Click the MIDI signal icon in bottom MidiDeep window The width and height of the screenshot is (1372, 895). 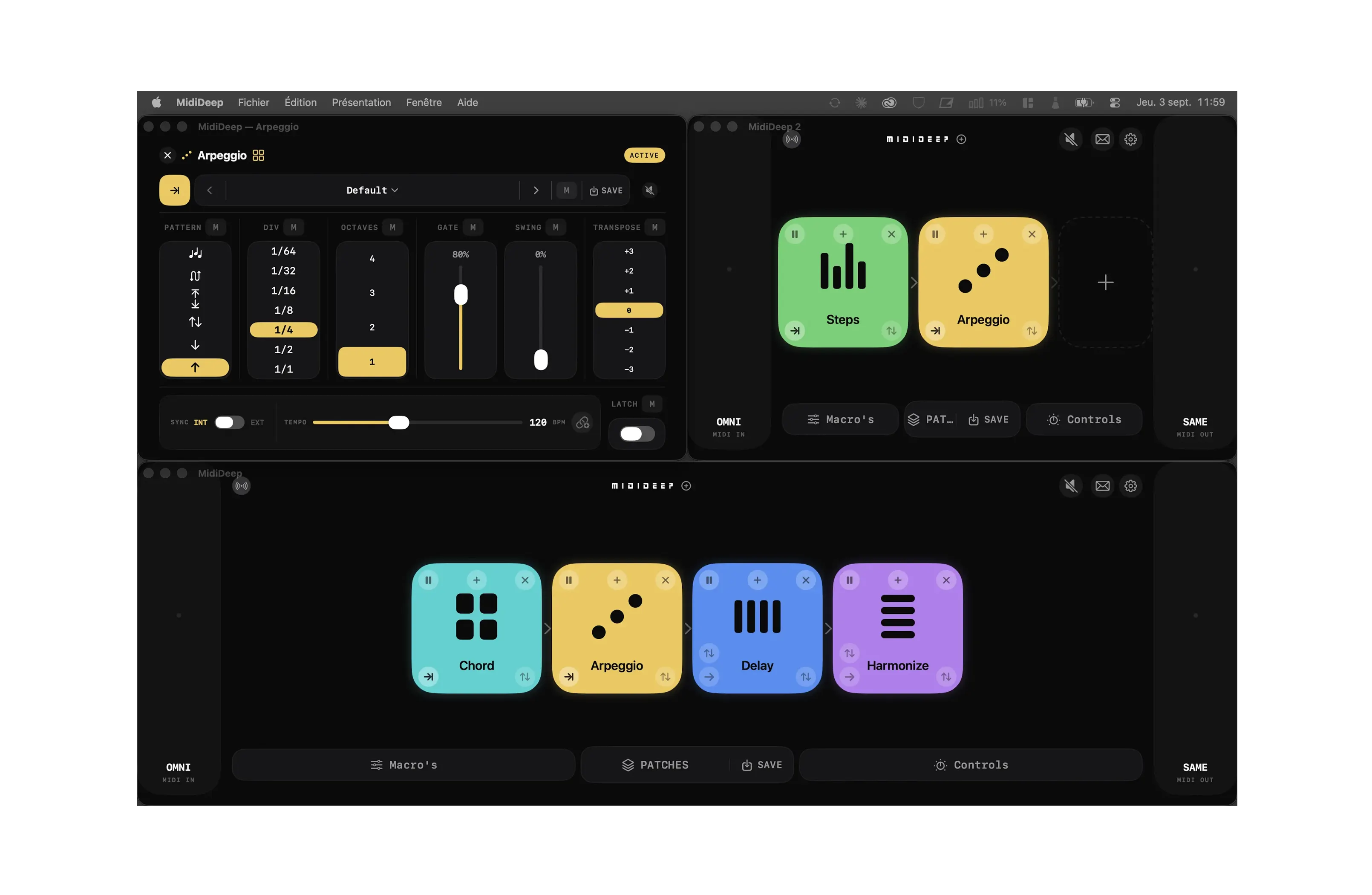coord(242,486)
